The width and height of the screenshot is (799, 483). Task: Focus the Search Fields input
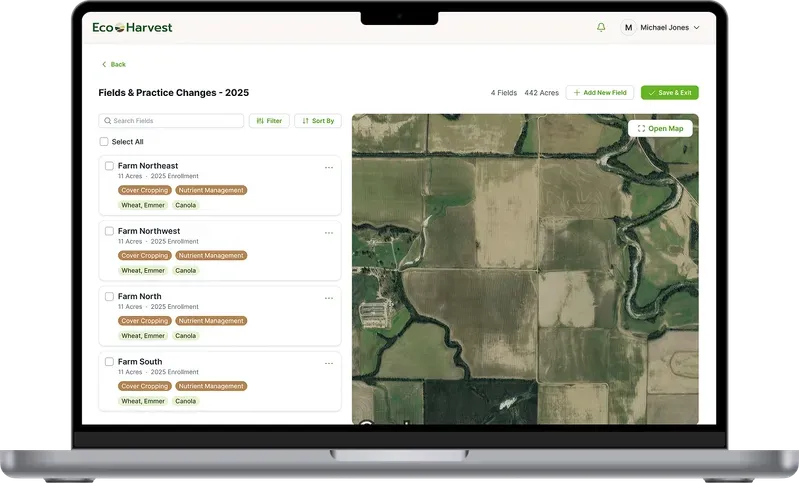(x=171, y=121)
